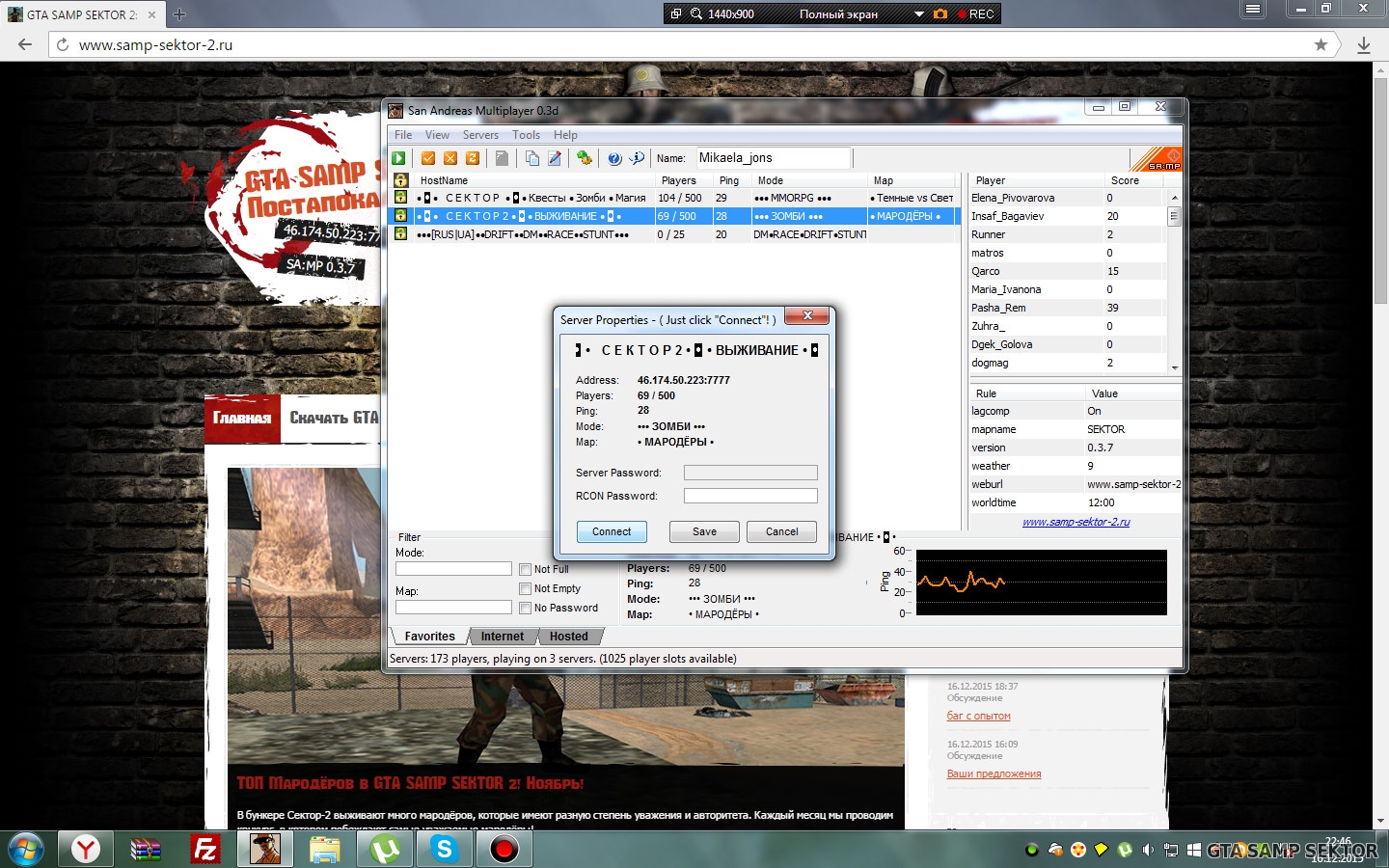Image resolution: width=1389 pixels, height=868 pixels.
Task: Click the RCON Password input field
Action: (750, 496)
